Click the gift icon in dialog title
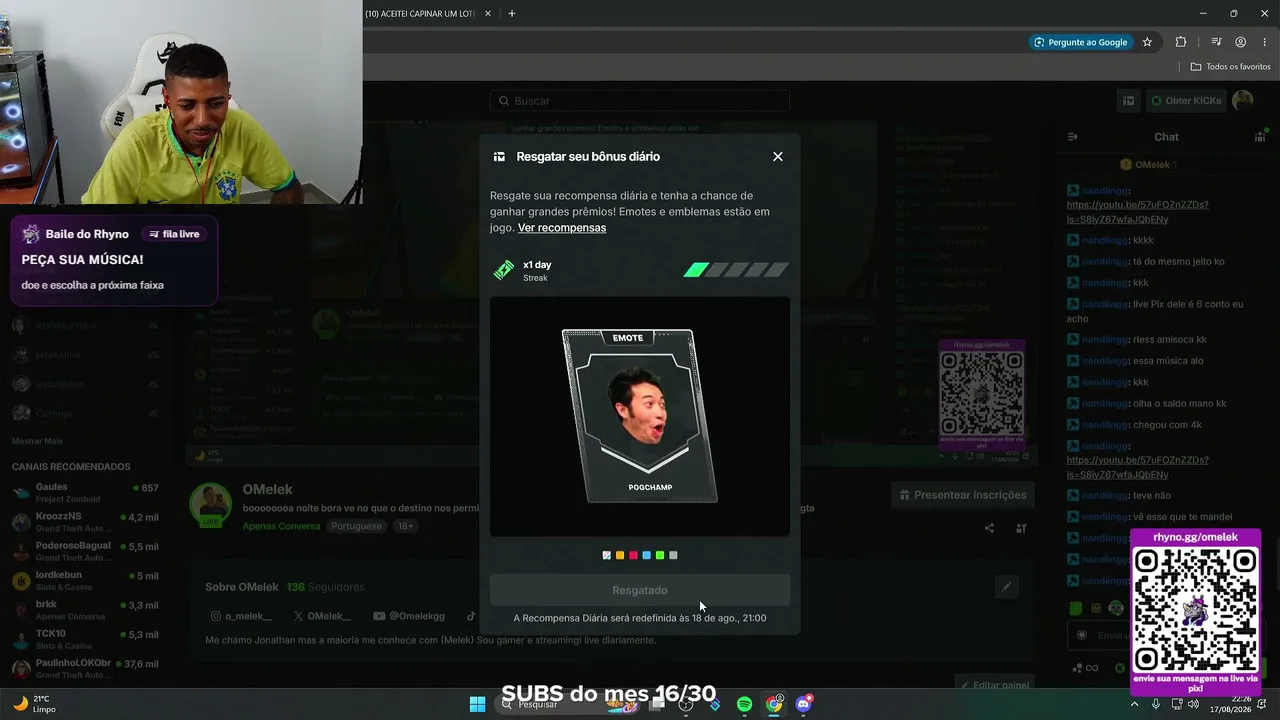Screen dimensions: 1280x720 click(x=499, y=157)
